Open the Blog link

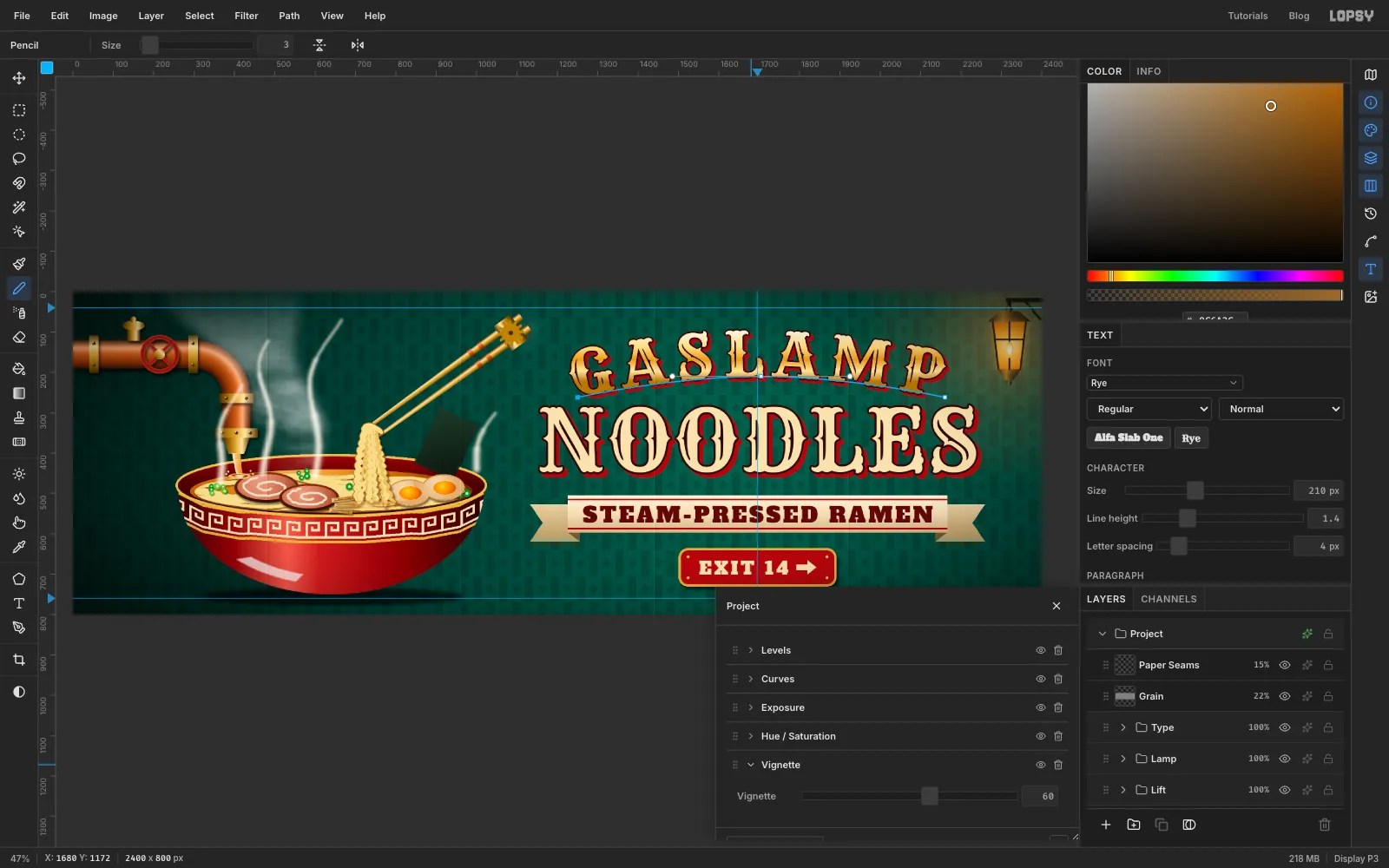(1299, 16)
